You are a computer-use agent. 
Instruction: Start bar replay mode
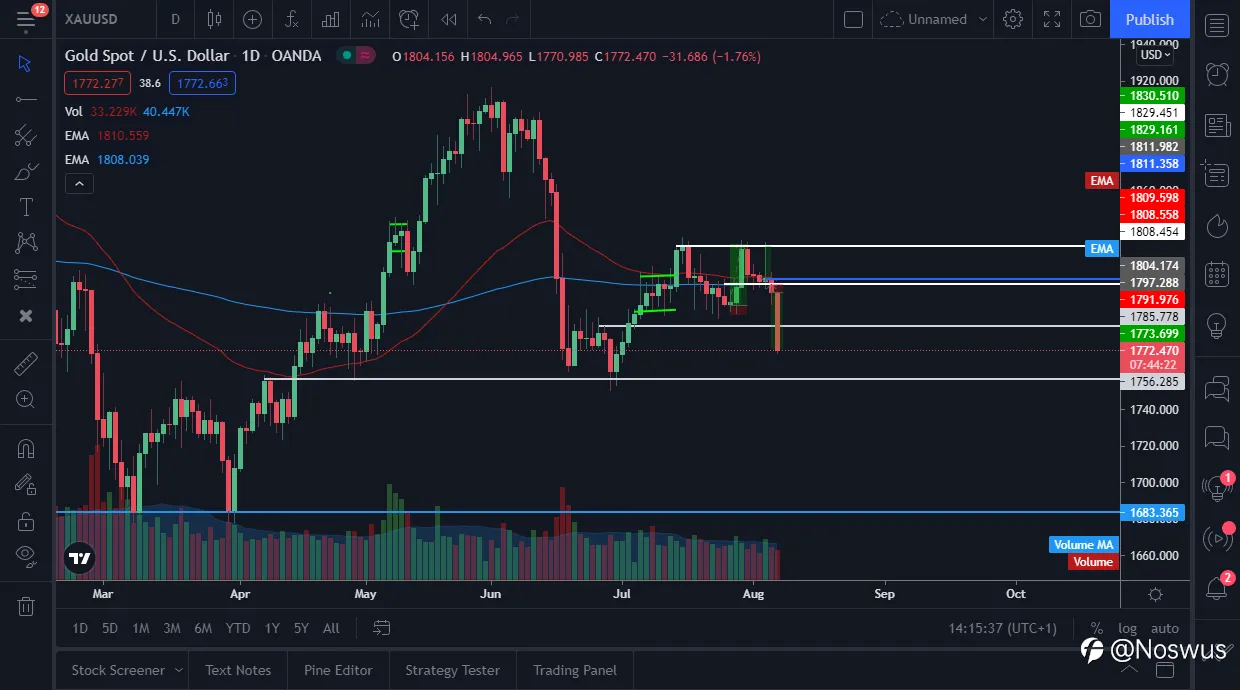pyautogui.click(x=449, y=19)
